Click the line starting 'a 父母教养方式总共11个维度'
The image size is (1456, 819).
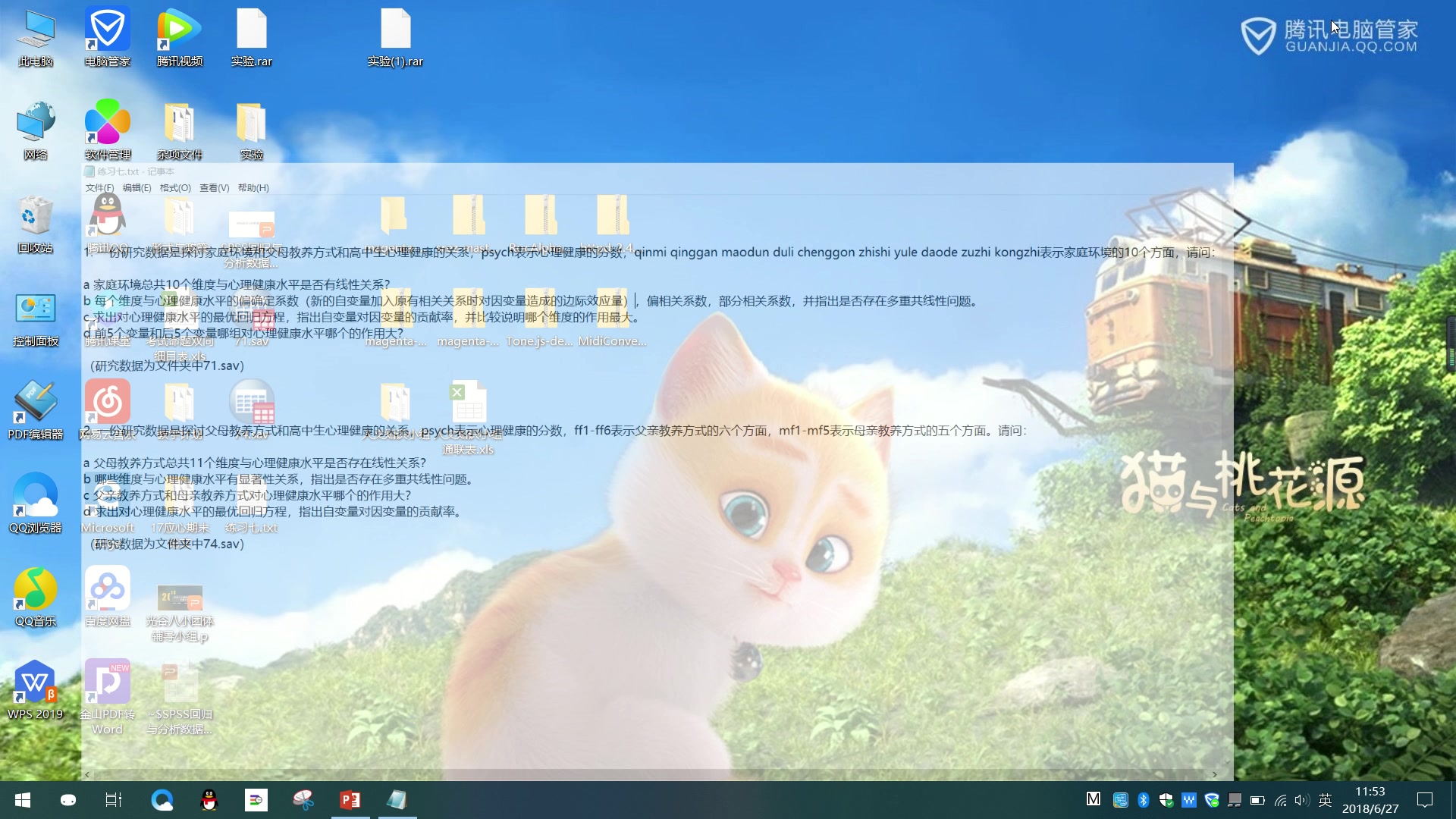click(x=254, y=463)
